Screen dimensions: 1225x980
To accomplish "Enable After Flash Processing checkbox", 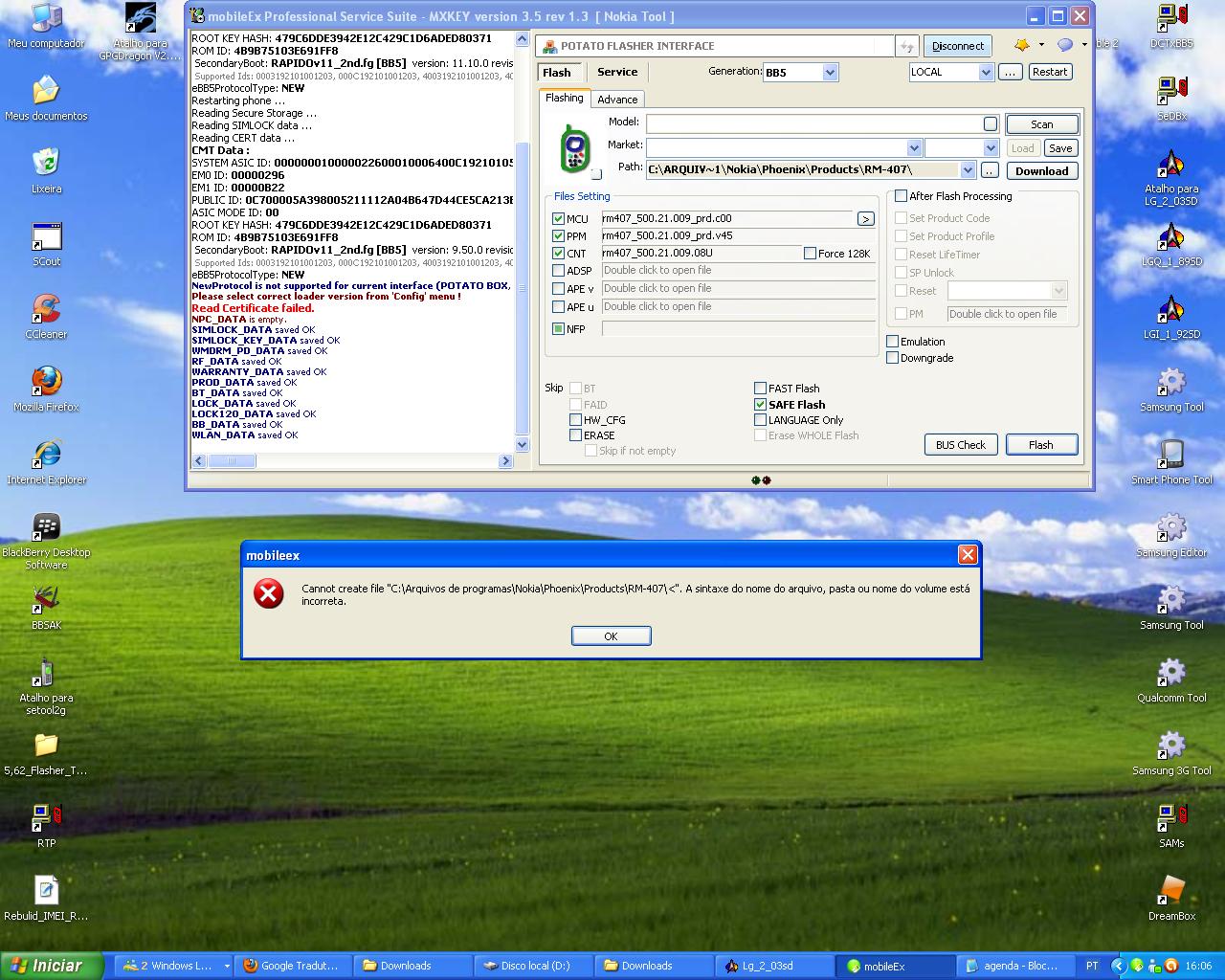I will click(x=901, y=196).
